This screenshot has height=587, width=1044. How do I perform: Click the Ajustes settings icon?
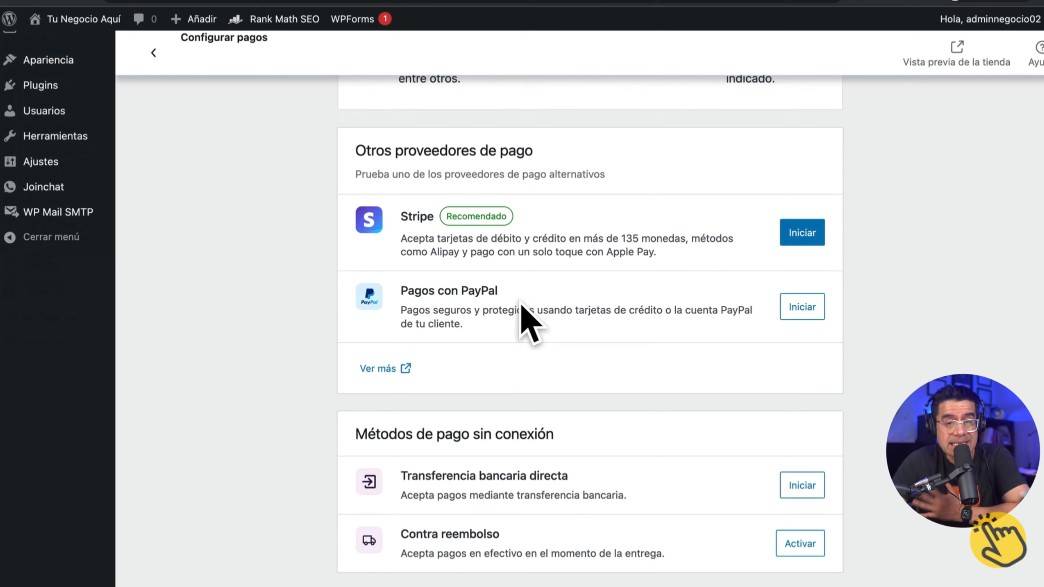10,161
